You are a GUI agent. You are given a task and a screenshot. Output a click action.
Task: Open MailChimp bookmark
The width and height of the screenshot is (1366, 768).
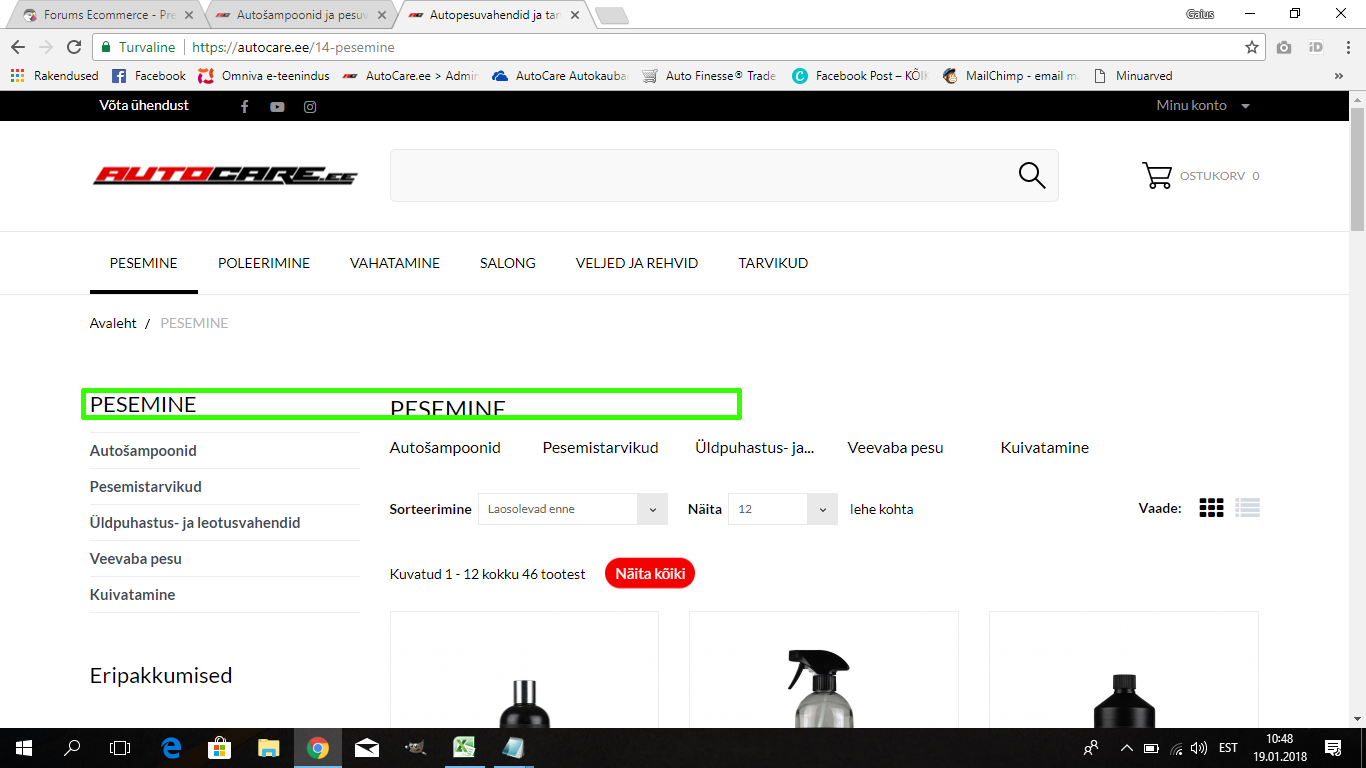pos(1010,76)
